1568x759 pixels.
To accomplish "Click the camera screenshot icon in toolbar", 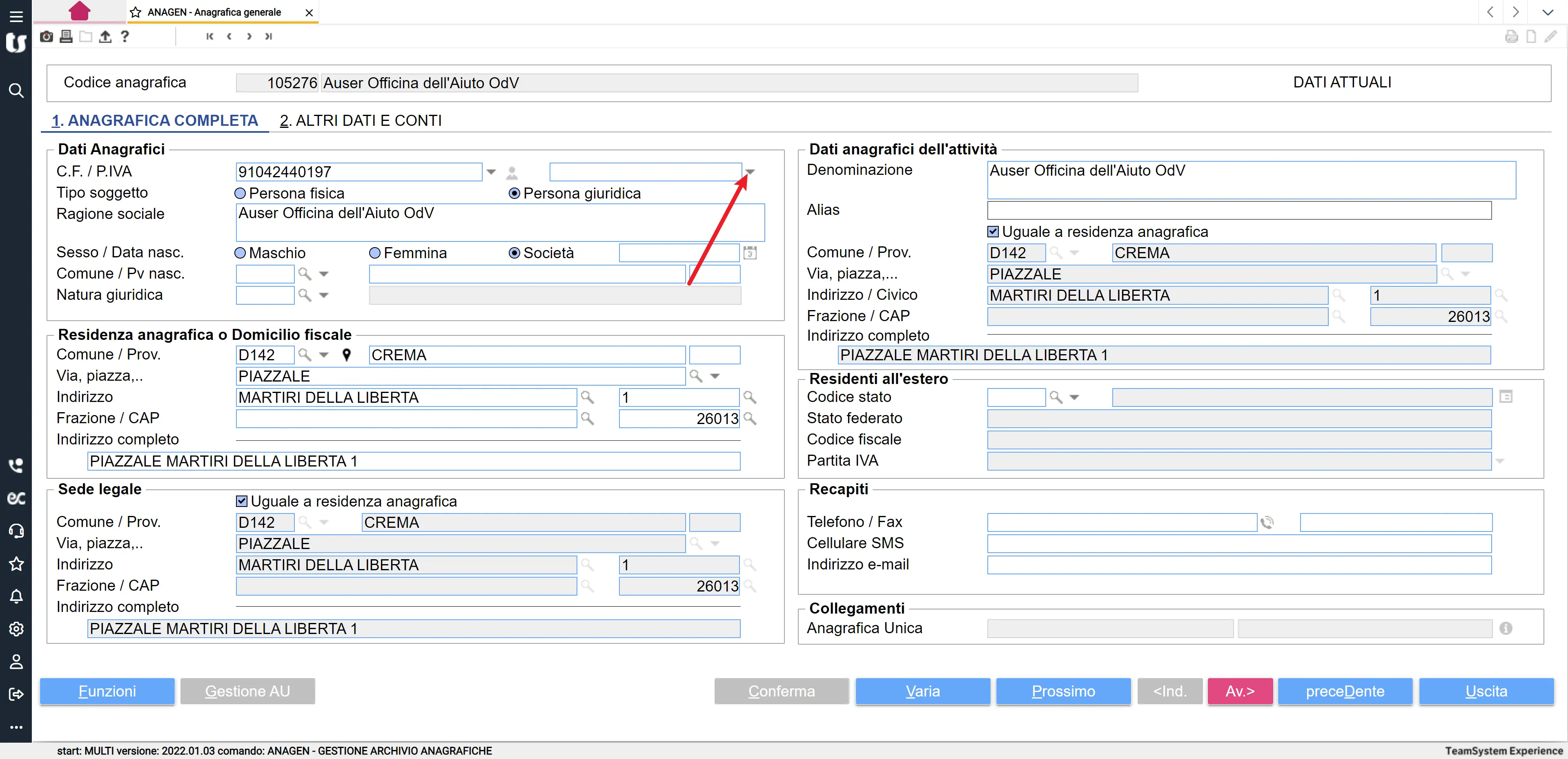I will pyautogui.click(x=46, y=36).
